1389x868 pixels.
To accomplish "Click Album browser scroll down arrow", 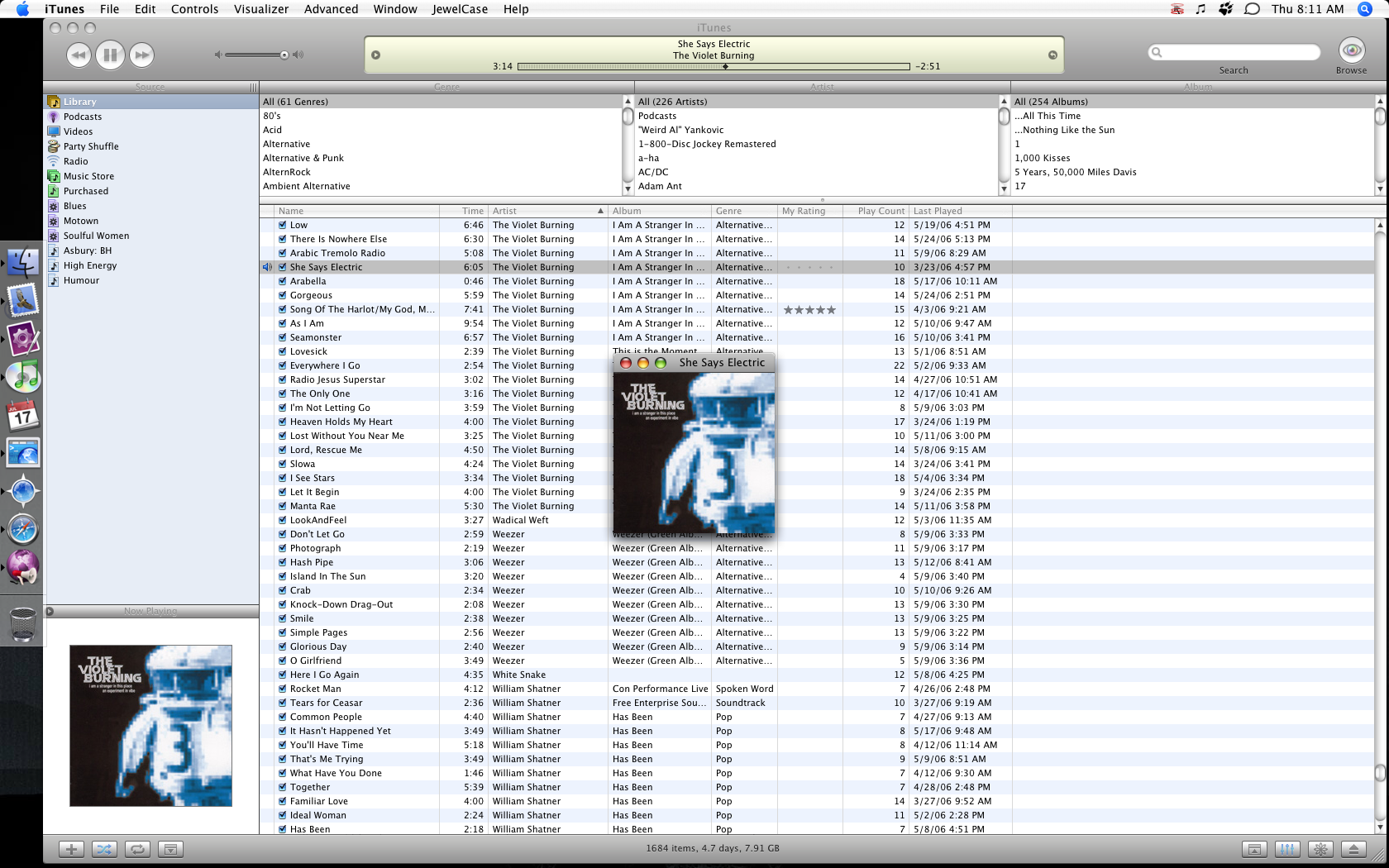I will point(1380,188).
